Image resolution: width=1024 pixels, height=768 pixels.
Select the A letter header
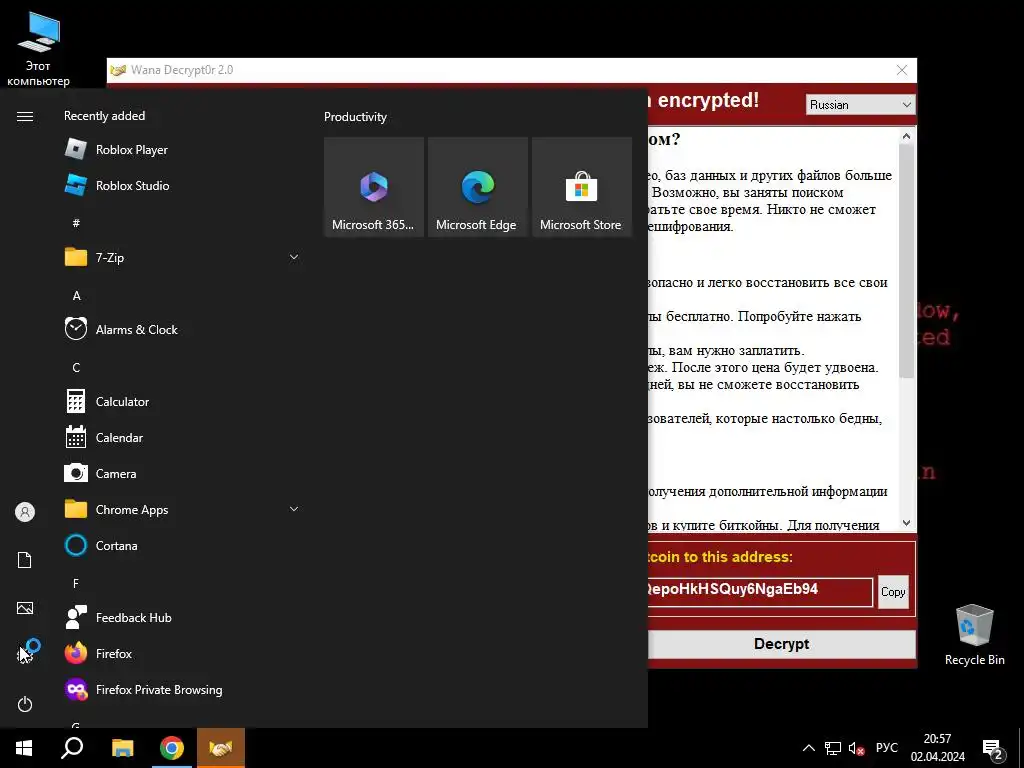pyautogui.click(x=76, y=296)
